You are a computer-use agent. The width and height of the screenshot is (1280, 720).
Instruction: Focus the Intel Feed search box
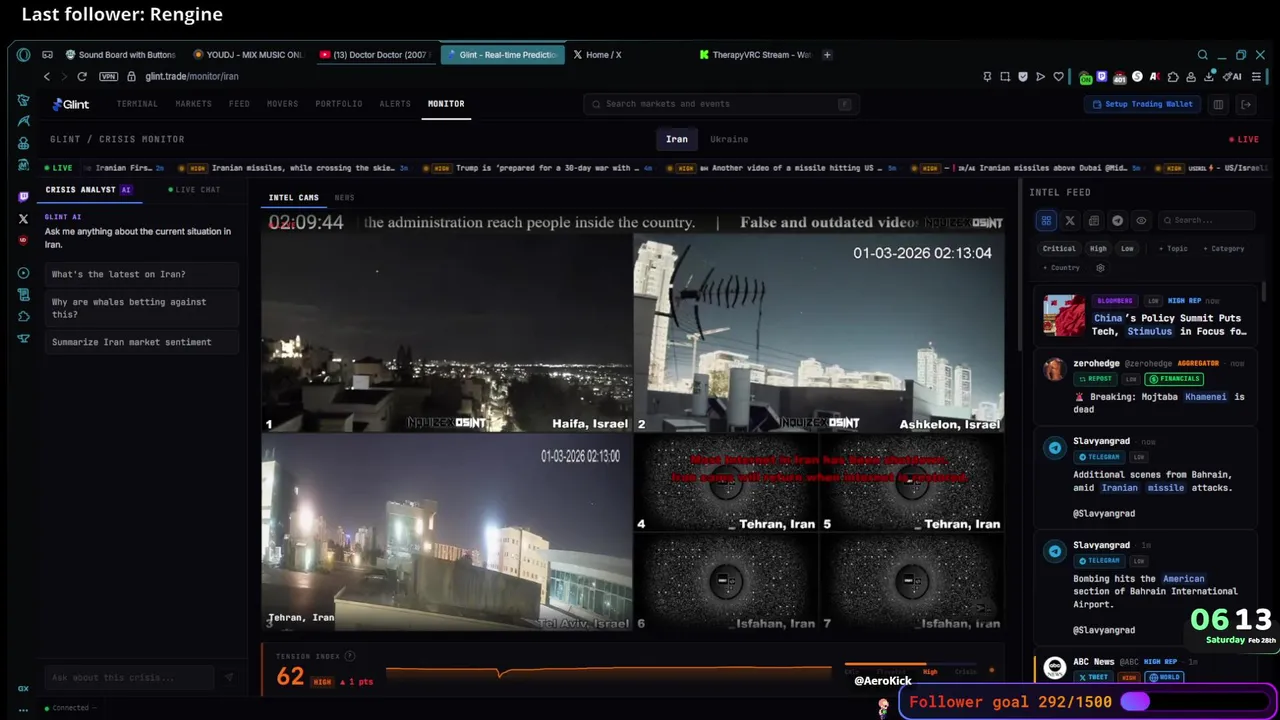(1208, 220)
